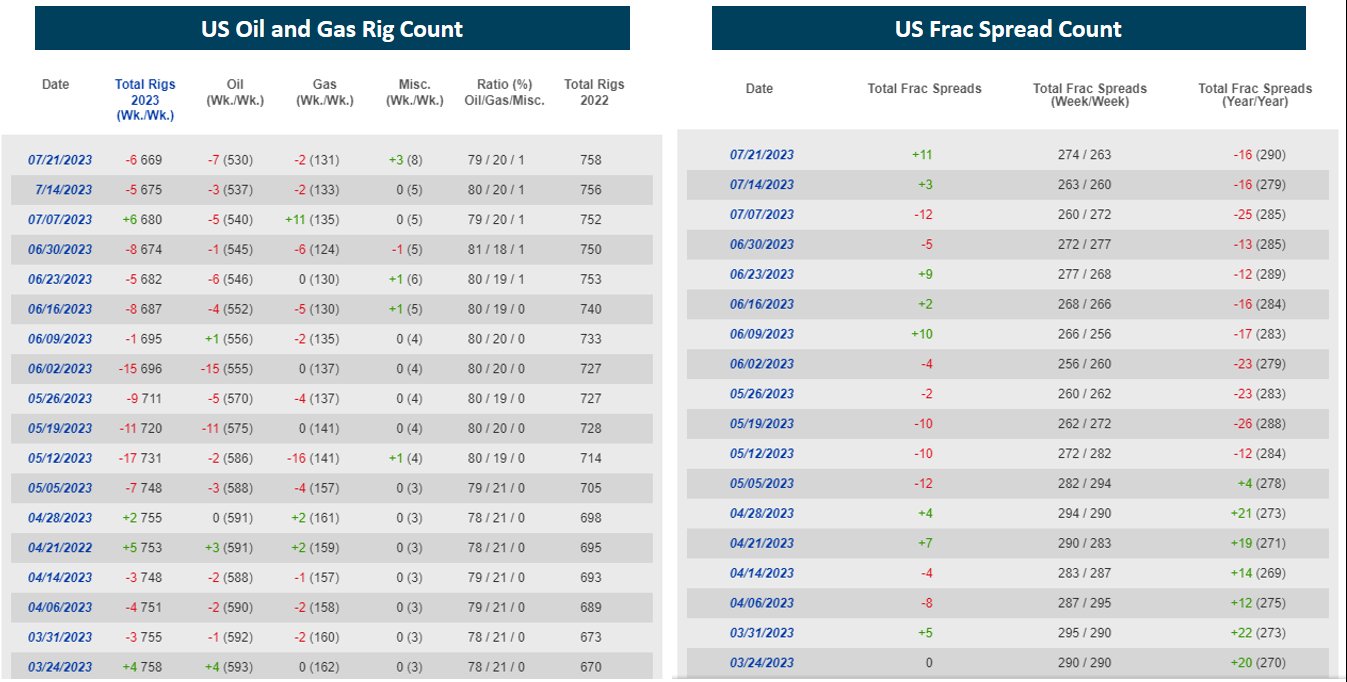
Task: Click the 'US Oil and Gas Rig Count' title banner
Action: [x=332, y=28]
